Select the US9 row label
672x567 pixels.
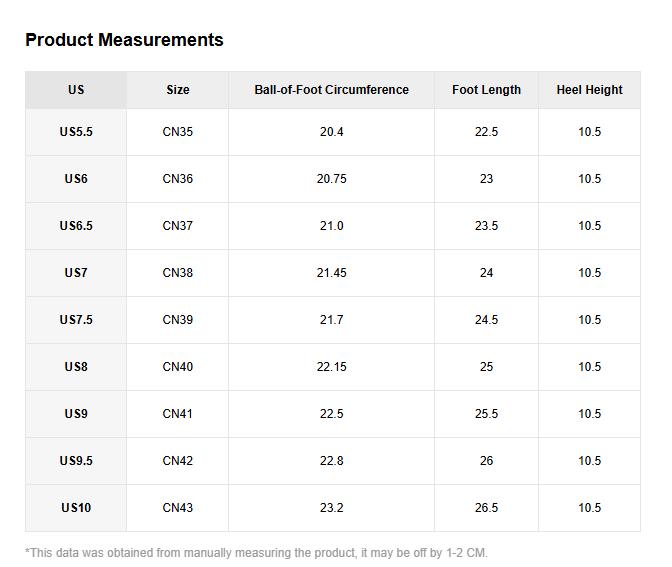click(76, 414)
